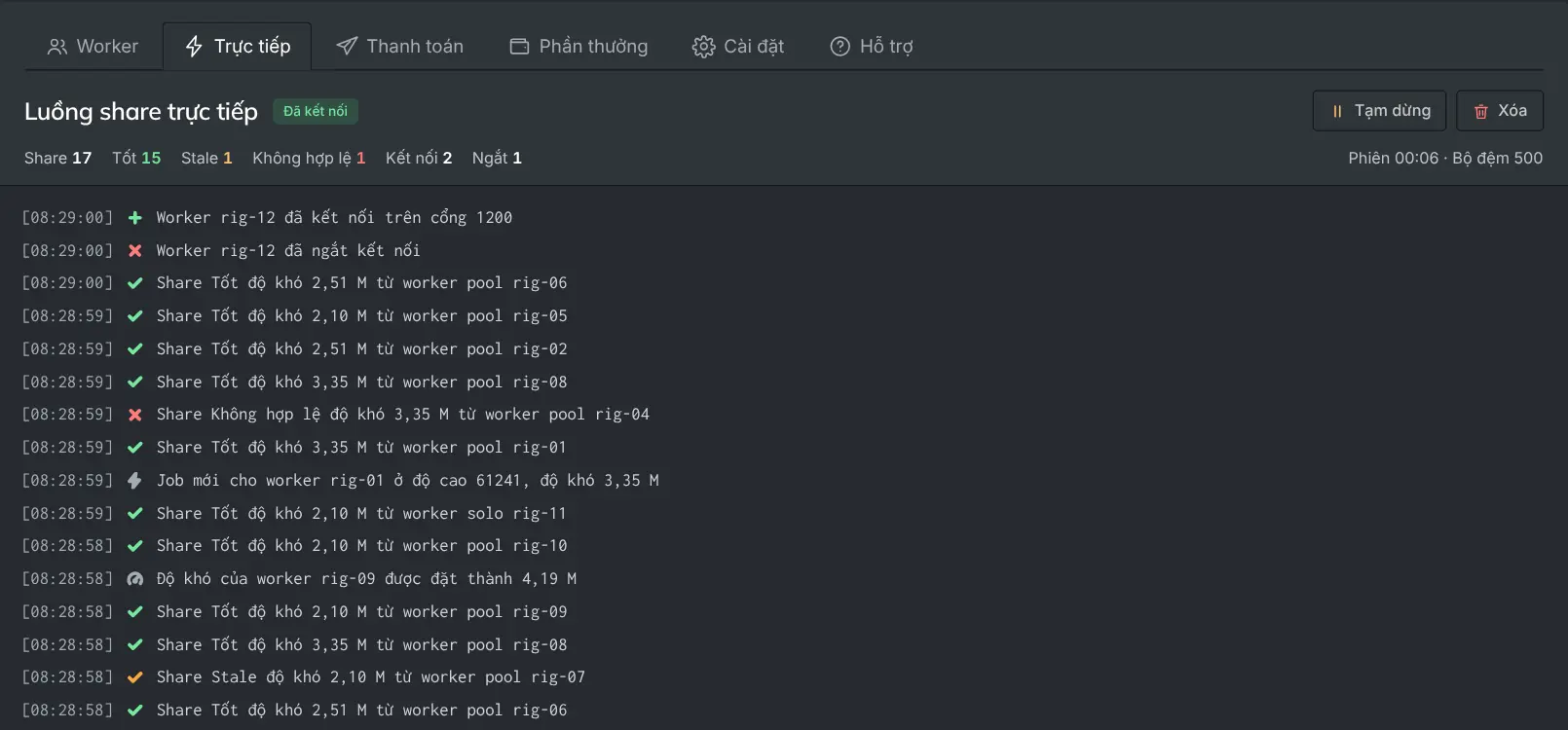The width and height of the screenshot is (1568, 730).
Task: Open the Thanh toán tab
Action: tap(399, 47)
